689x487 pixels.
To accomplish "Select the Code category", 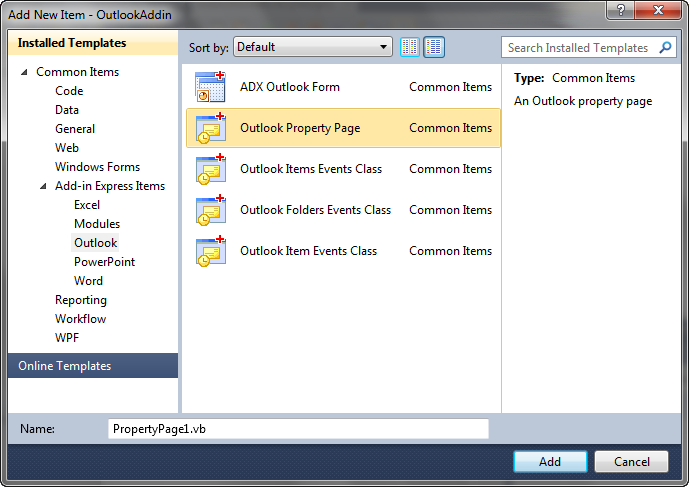I will coord(69,91).
